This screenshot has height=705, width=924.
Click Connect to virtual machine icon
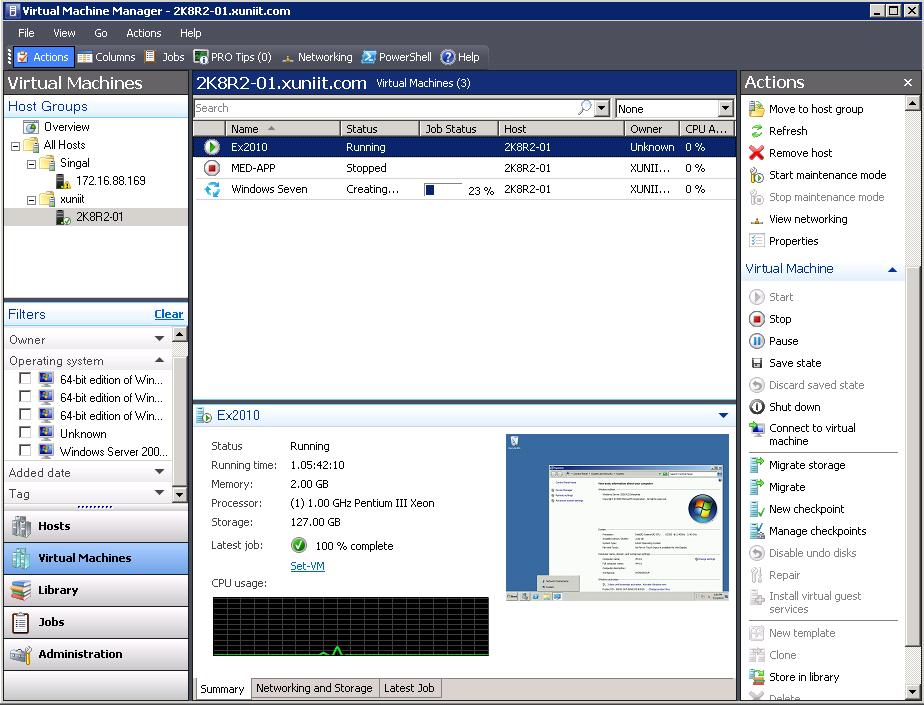tap(757, 430)
